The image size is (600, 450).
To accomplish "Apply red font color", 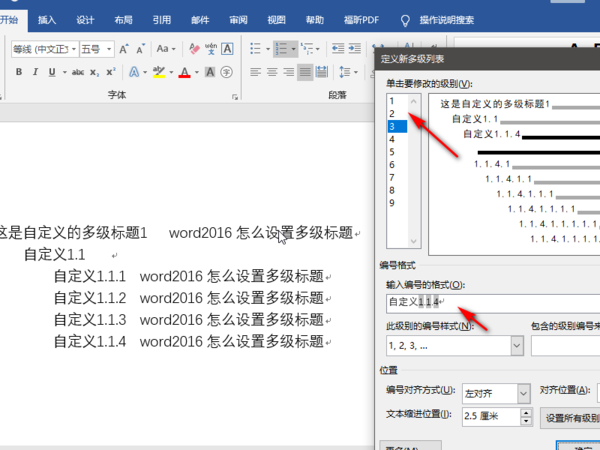I will click(184, 72).
